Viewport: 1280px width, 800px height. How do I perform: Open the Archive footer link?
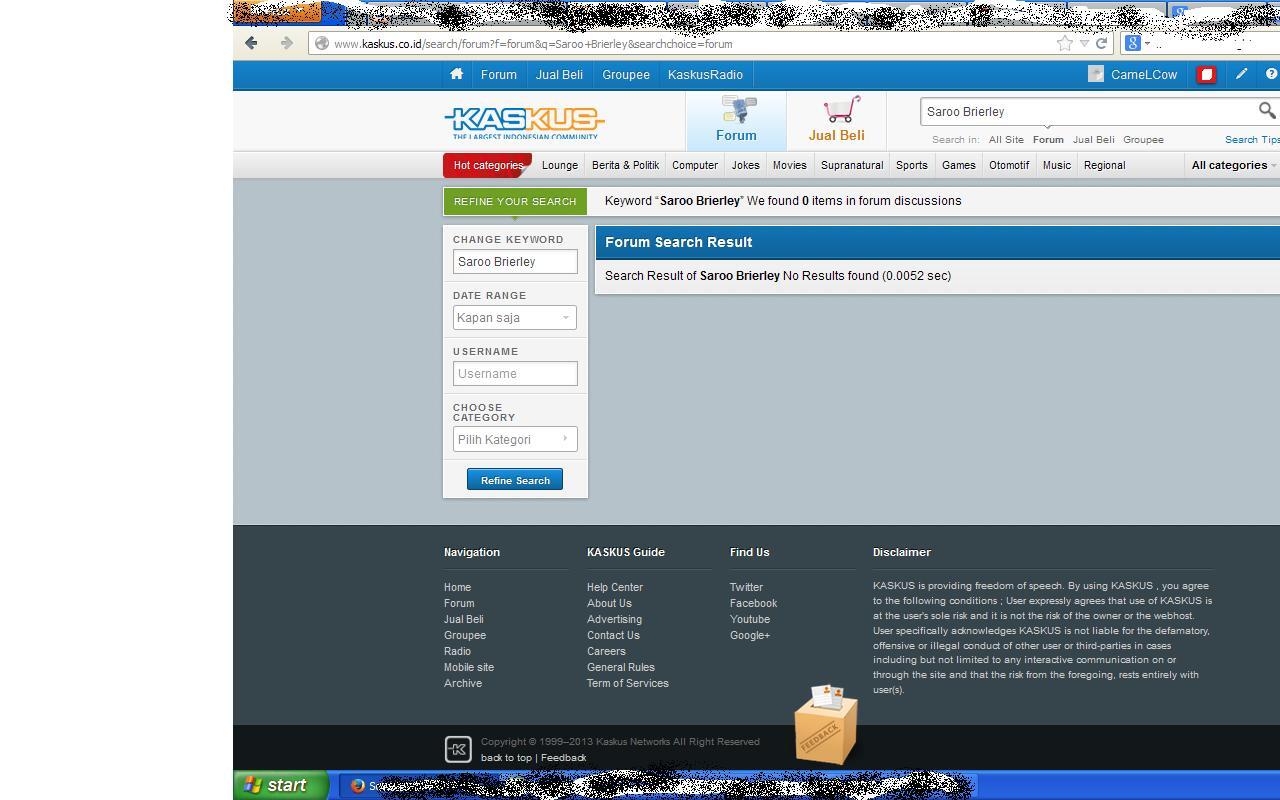coord(463,683)
